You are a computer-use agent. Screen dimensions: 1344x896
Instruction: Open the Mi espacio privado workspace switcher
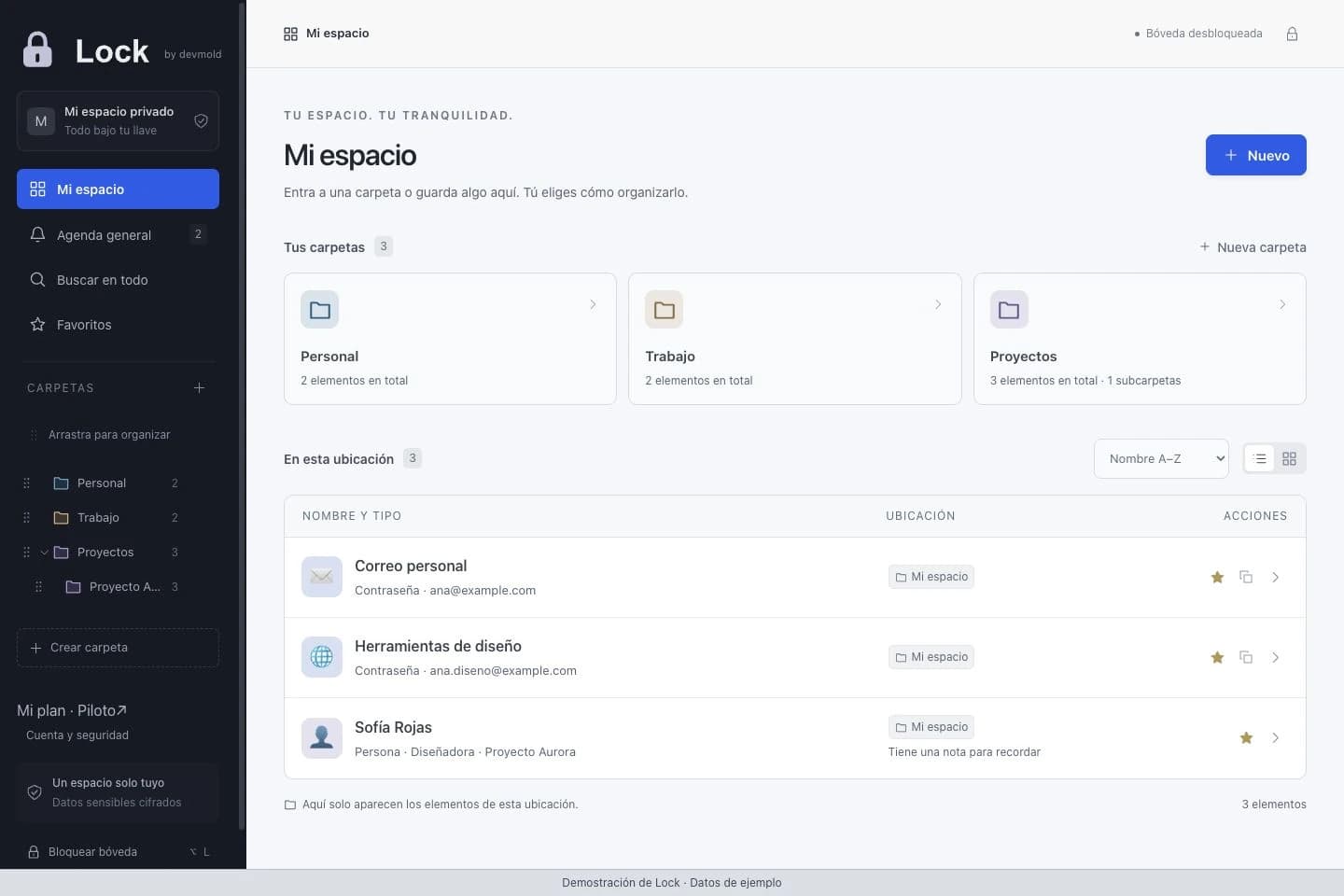[118, 120]
